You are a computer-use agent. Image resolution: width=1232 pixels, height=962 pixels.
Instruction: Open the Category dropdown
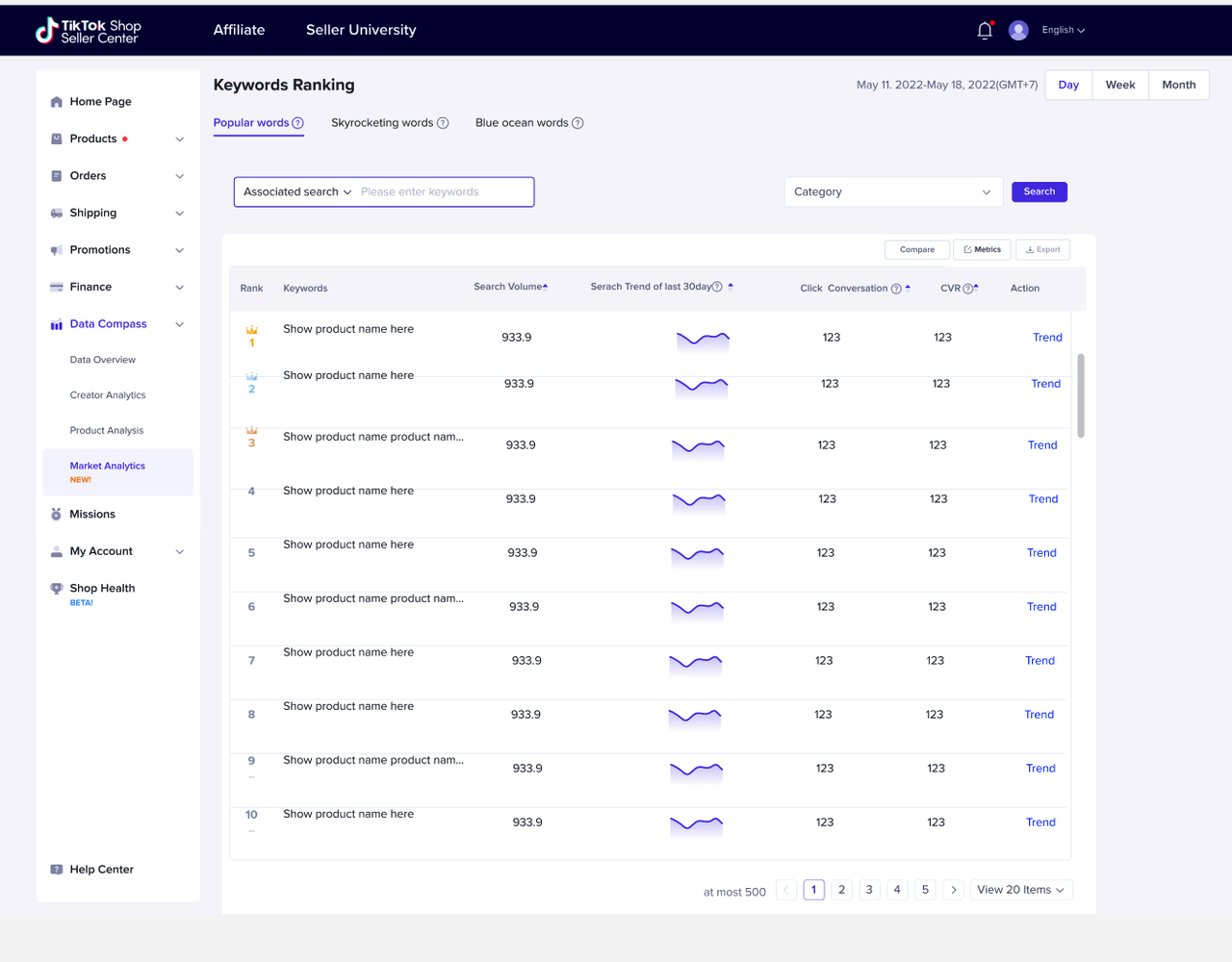coord(893,191)
